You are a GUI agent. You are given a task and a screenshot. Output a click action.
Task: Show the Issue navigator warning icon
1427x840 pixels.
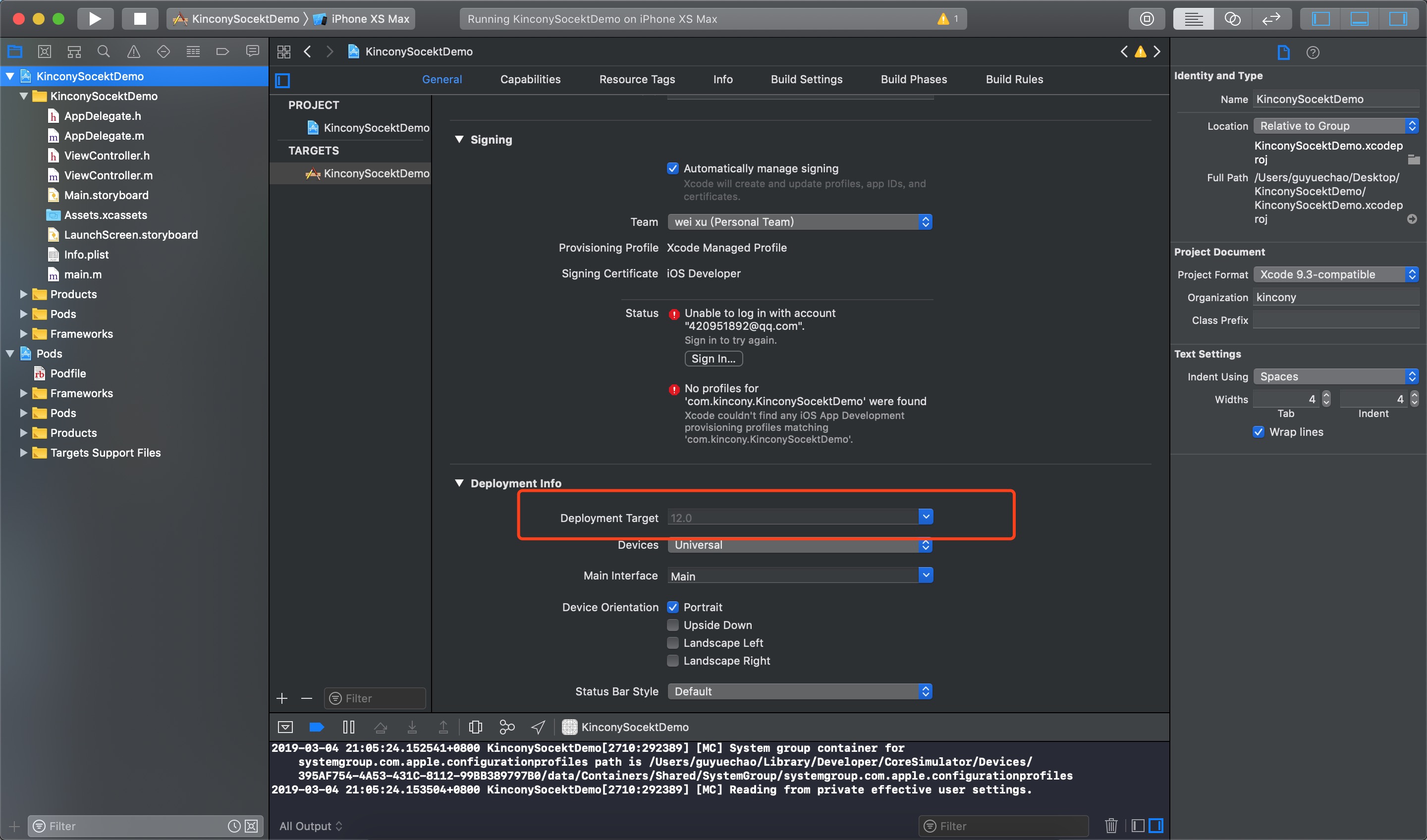tap(134, 52)
